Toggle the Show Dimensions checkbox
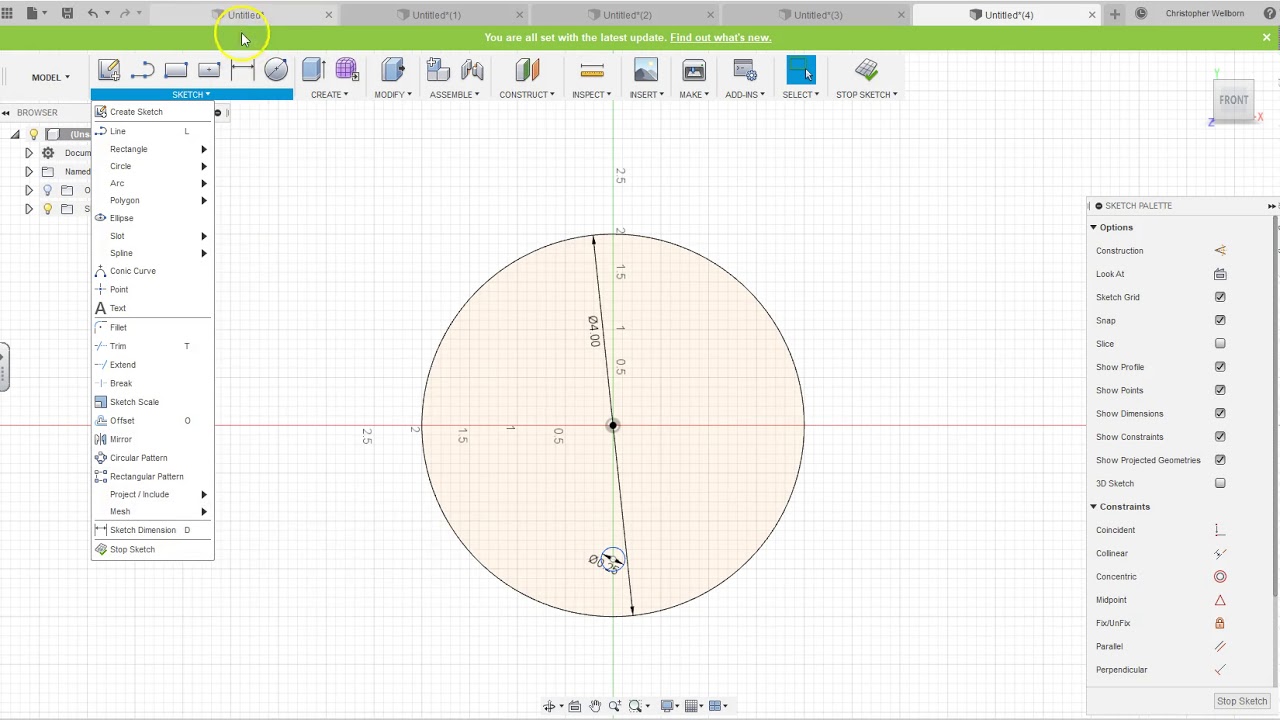 coord(1220,414)
